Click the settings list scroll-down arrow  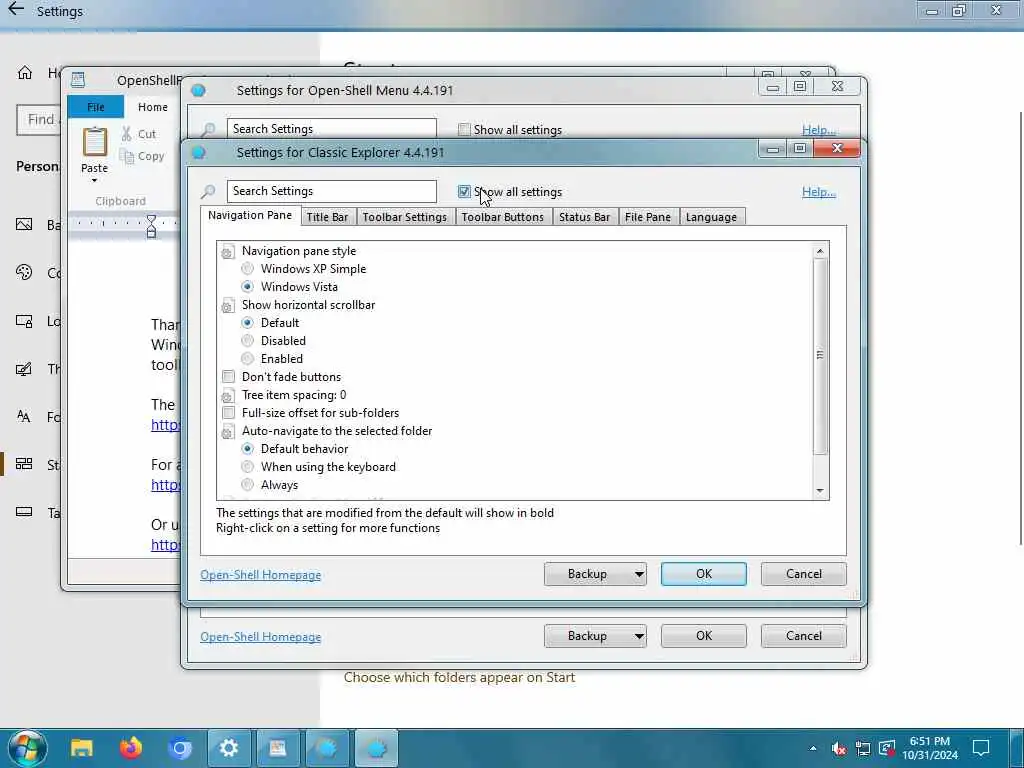point(820,491)
